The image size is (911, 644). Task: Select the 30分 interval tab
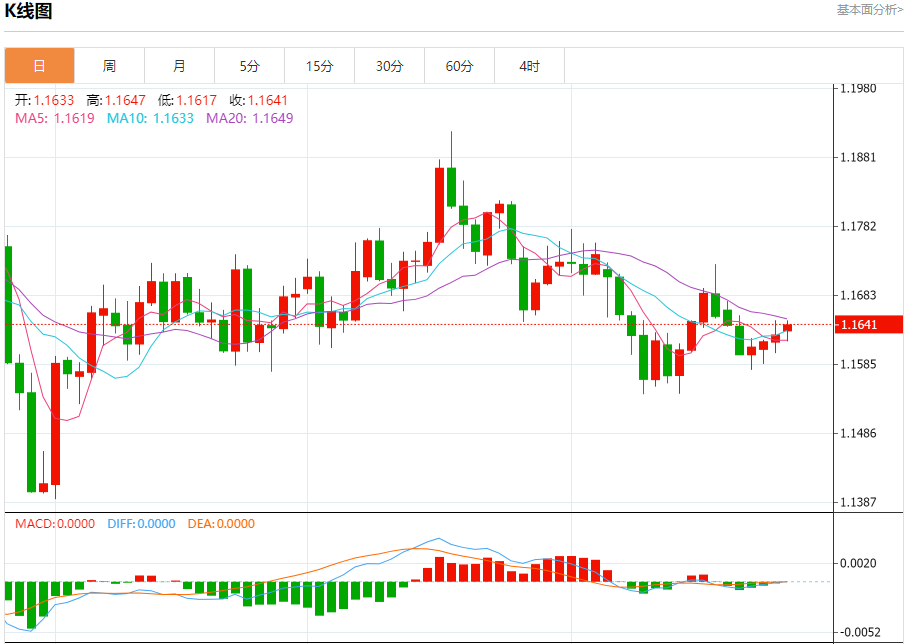[389, 66]
